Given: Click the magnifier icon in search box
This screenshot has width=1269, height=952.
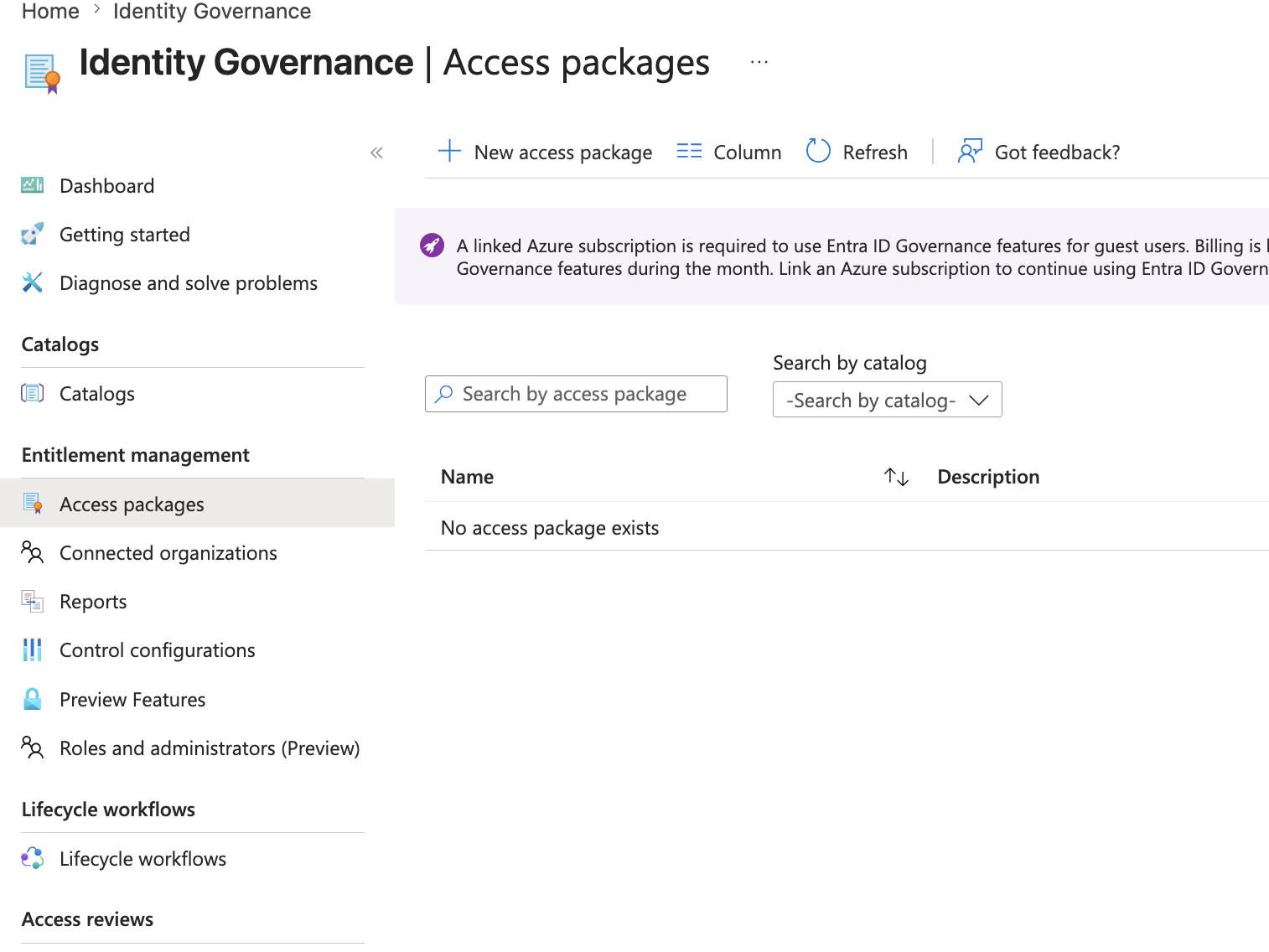Looking at the screenshot, I should tap(444, 393).
